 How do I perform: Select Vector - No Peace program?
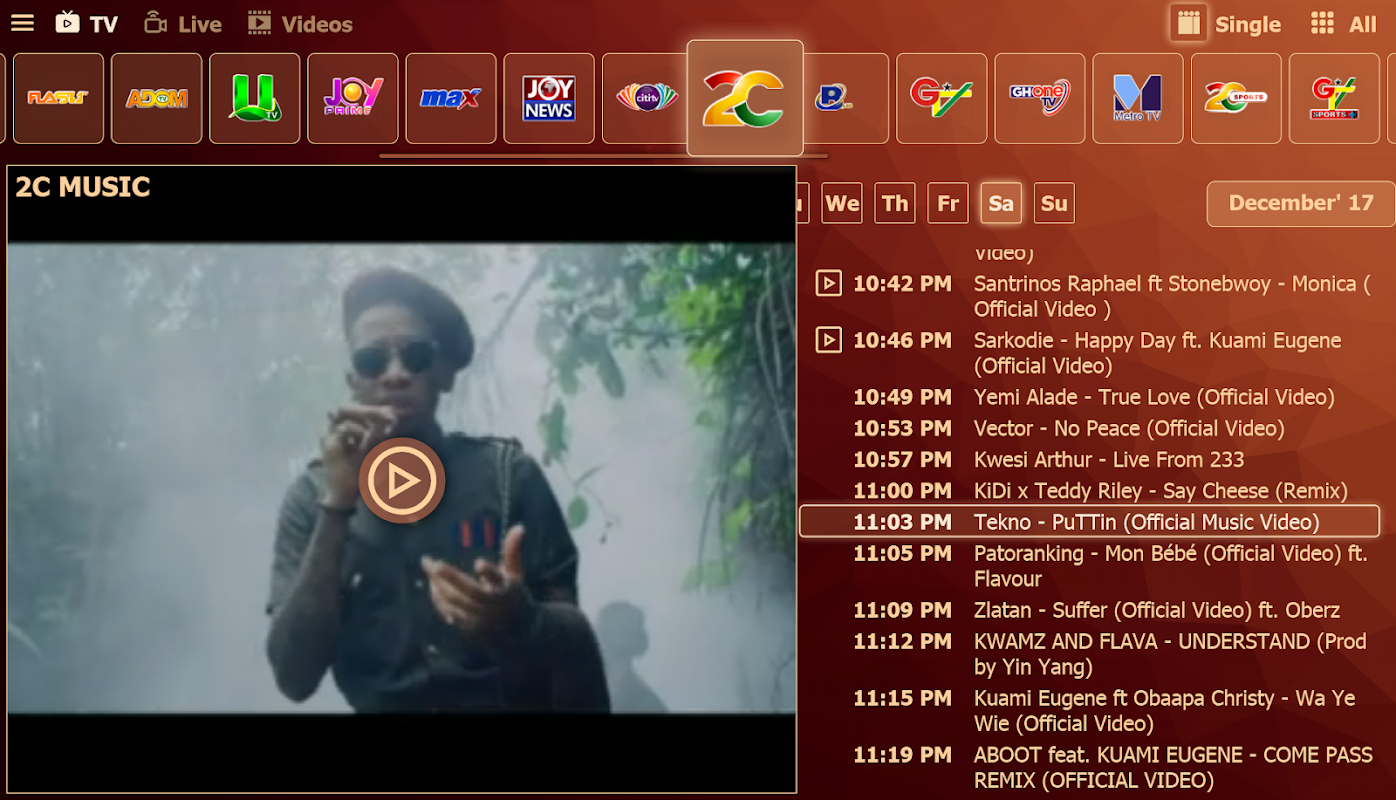(1129, 428)
